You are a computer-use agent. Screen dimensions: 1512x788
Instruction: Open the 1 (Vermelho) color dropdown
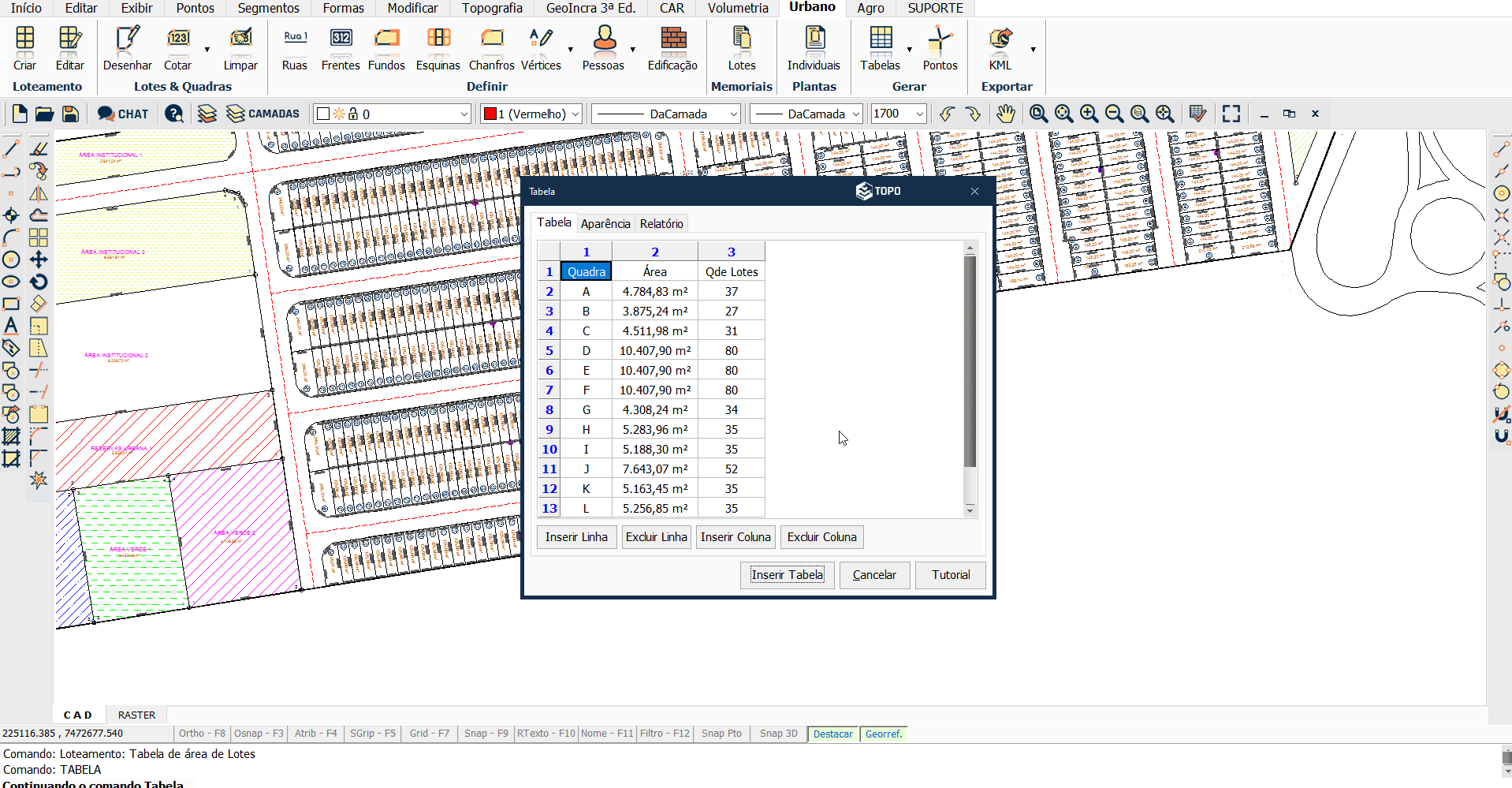(575, 114)
